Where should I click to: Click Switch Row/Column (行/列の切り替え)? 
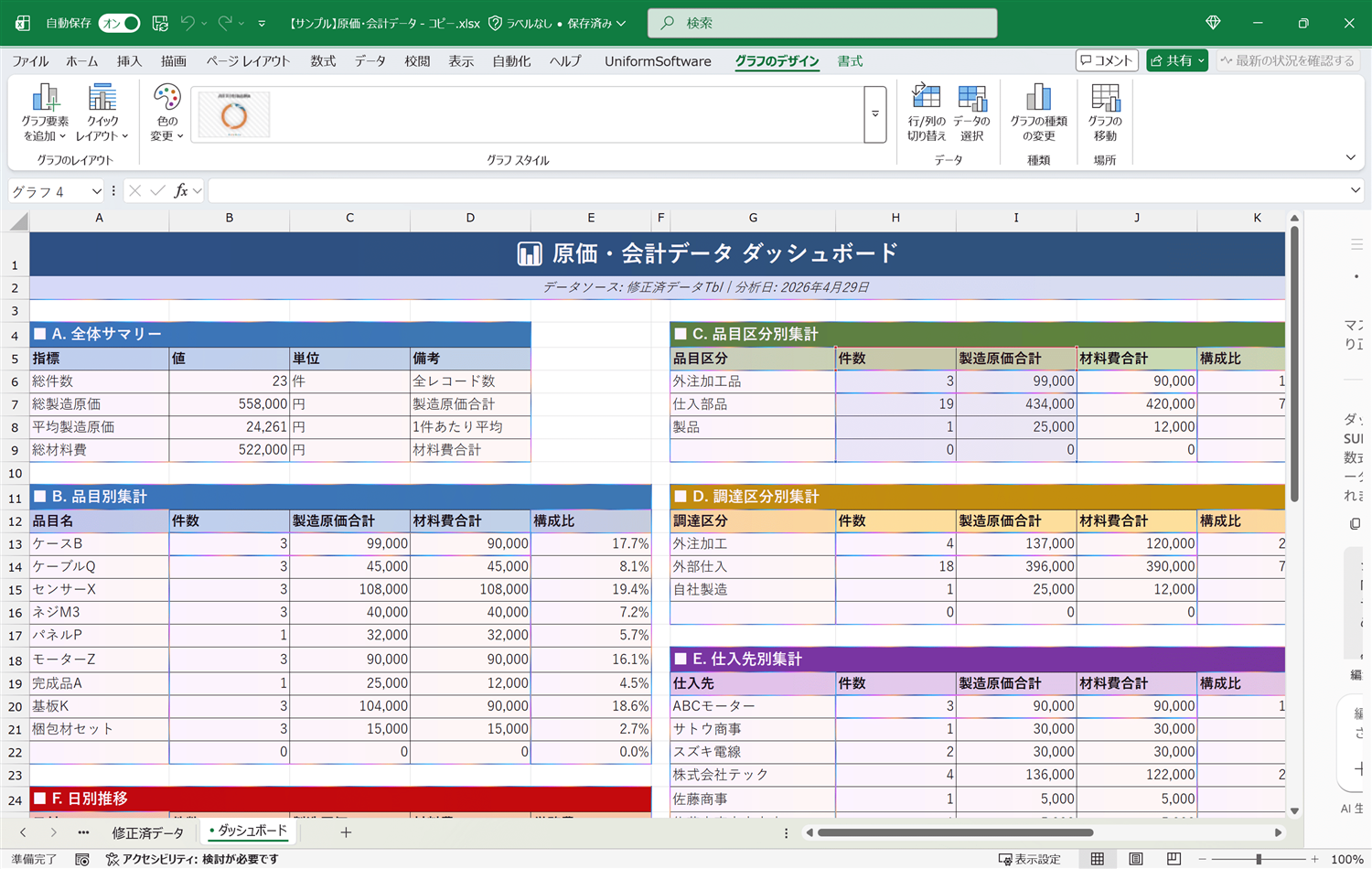pos(927,113)
